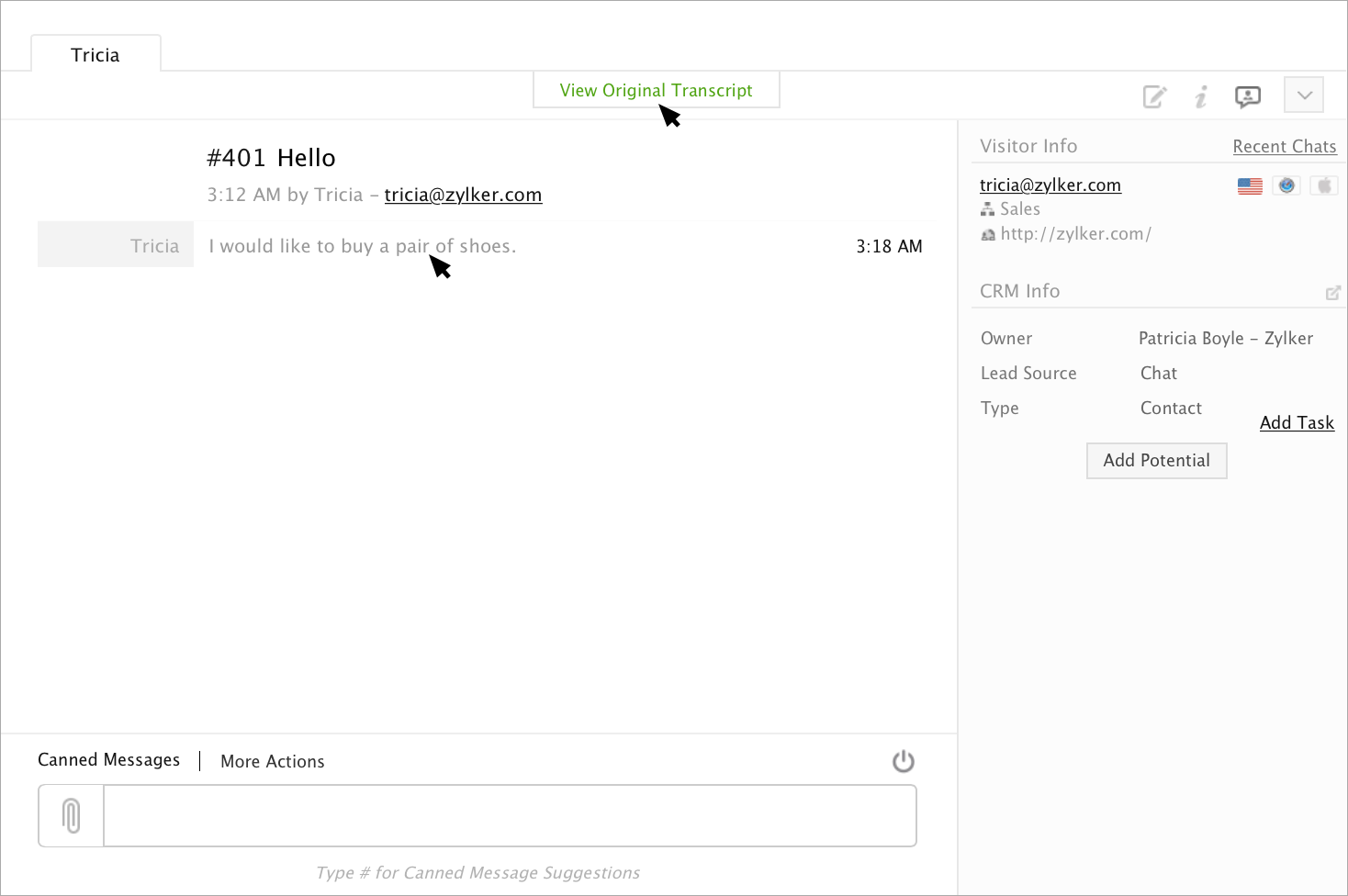Click the chat transfer bubble icon
Screen dimensions: 1348x896
[x=1248, y=96]
